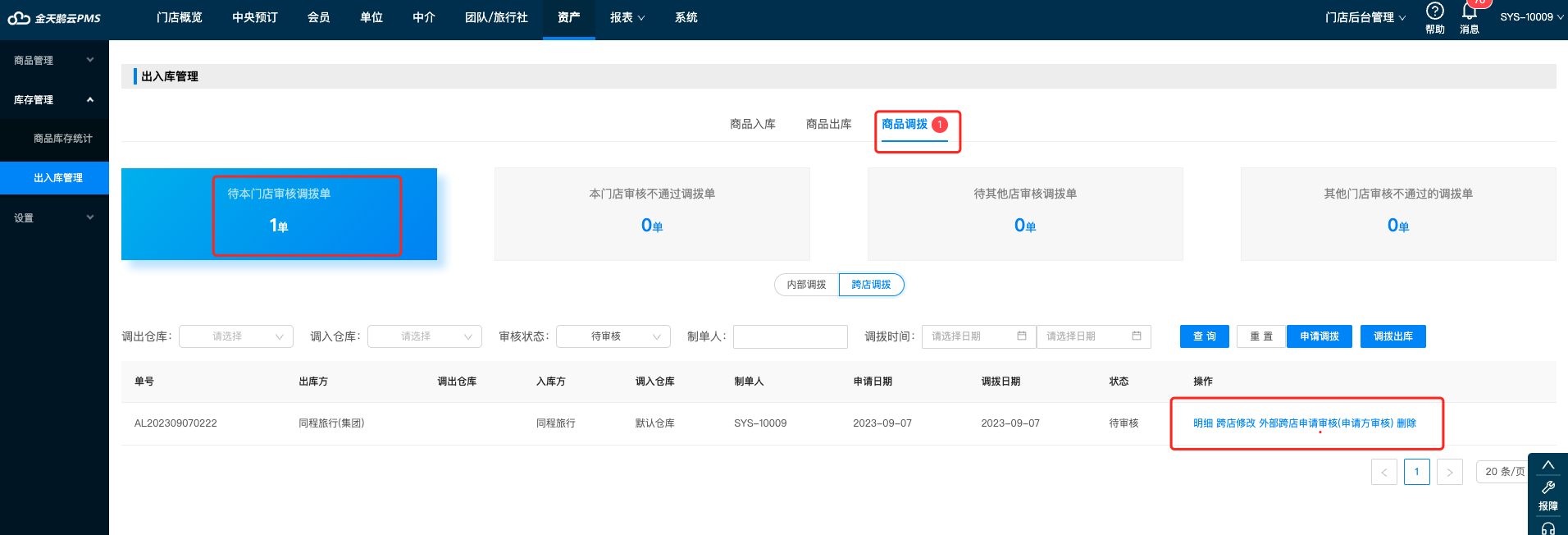This screenshot has width=1568, height=535.
Task: Select 待其他店审核调拨单 card
Action: coord(1025,214)
